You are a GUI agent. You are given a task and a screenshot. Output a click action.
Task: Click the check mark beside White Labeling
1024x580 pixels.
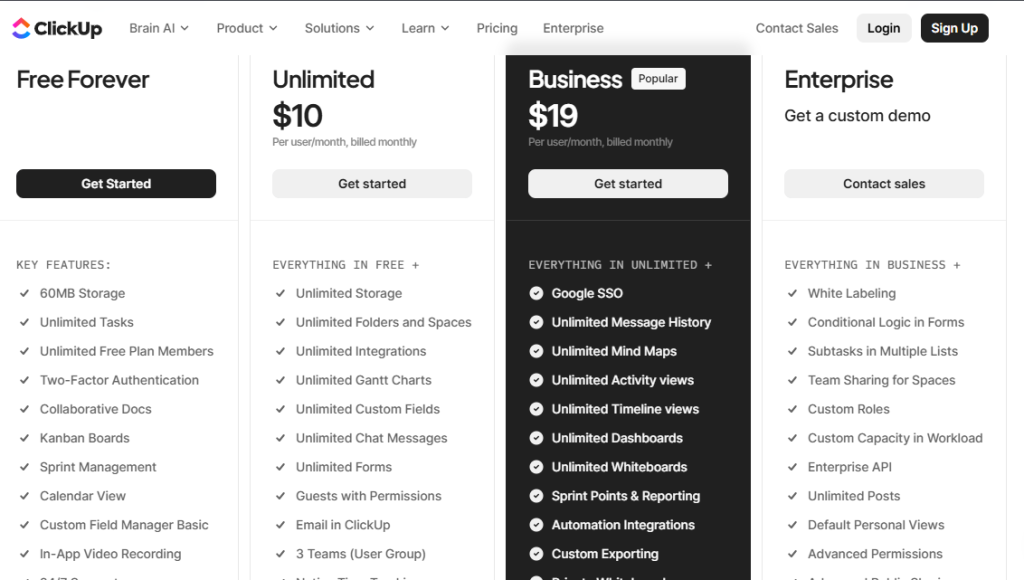[x=792, y=293]
